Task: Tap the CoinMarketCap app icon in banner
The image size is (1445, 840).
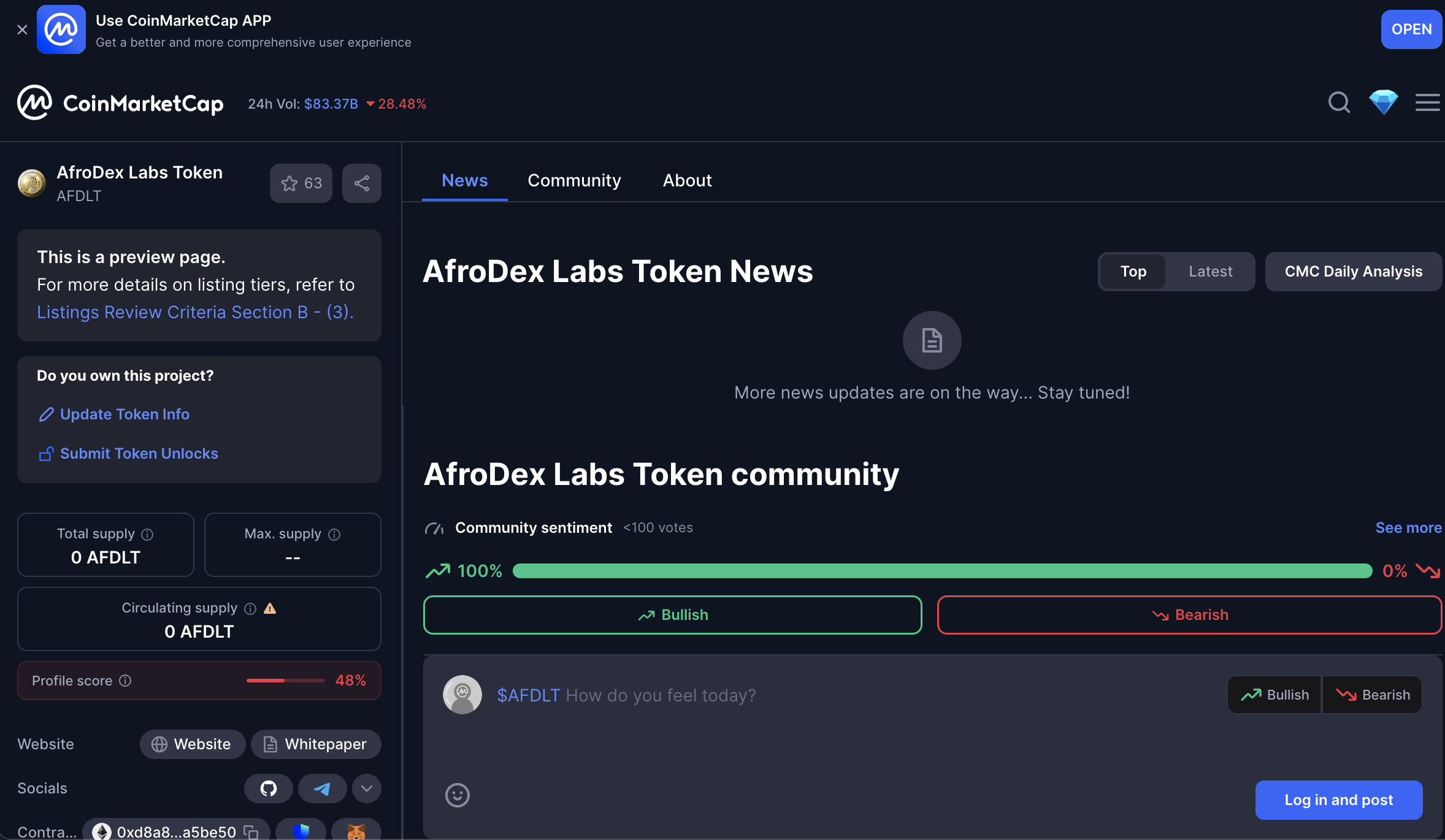Action: click(x=61, y=29)
